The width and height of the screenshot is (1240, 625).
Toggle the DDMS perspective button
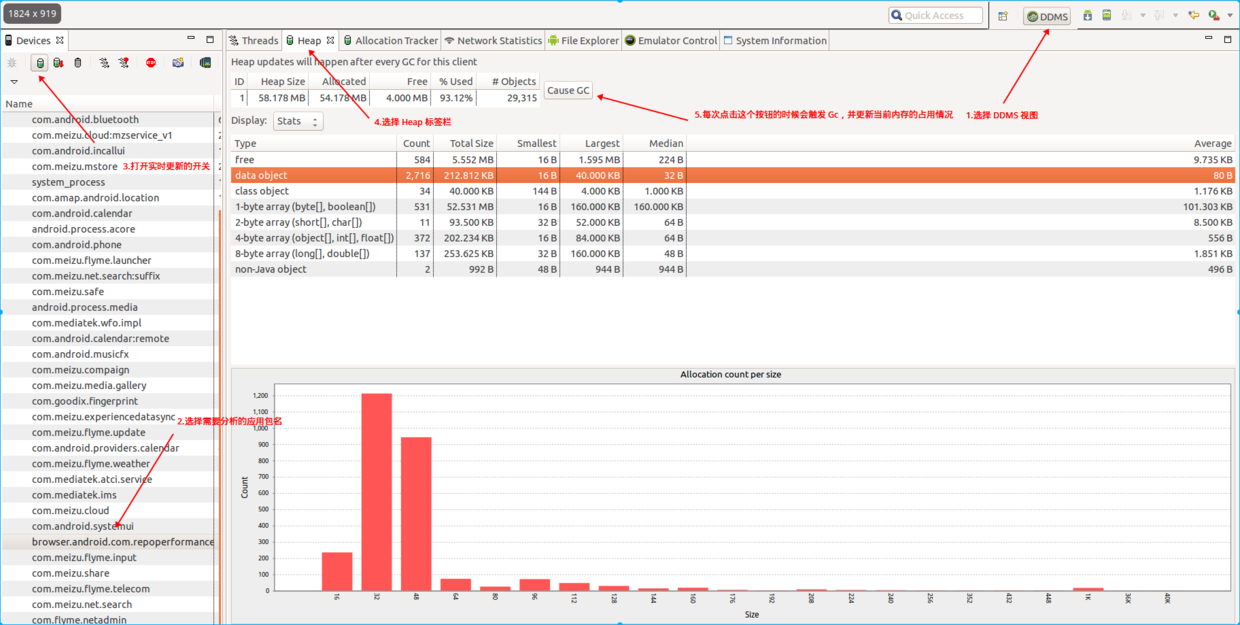tap(1047, 16)
